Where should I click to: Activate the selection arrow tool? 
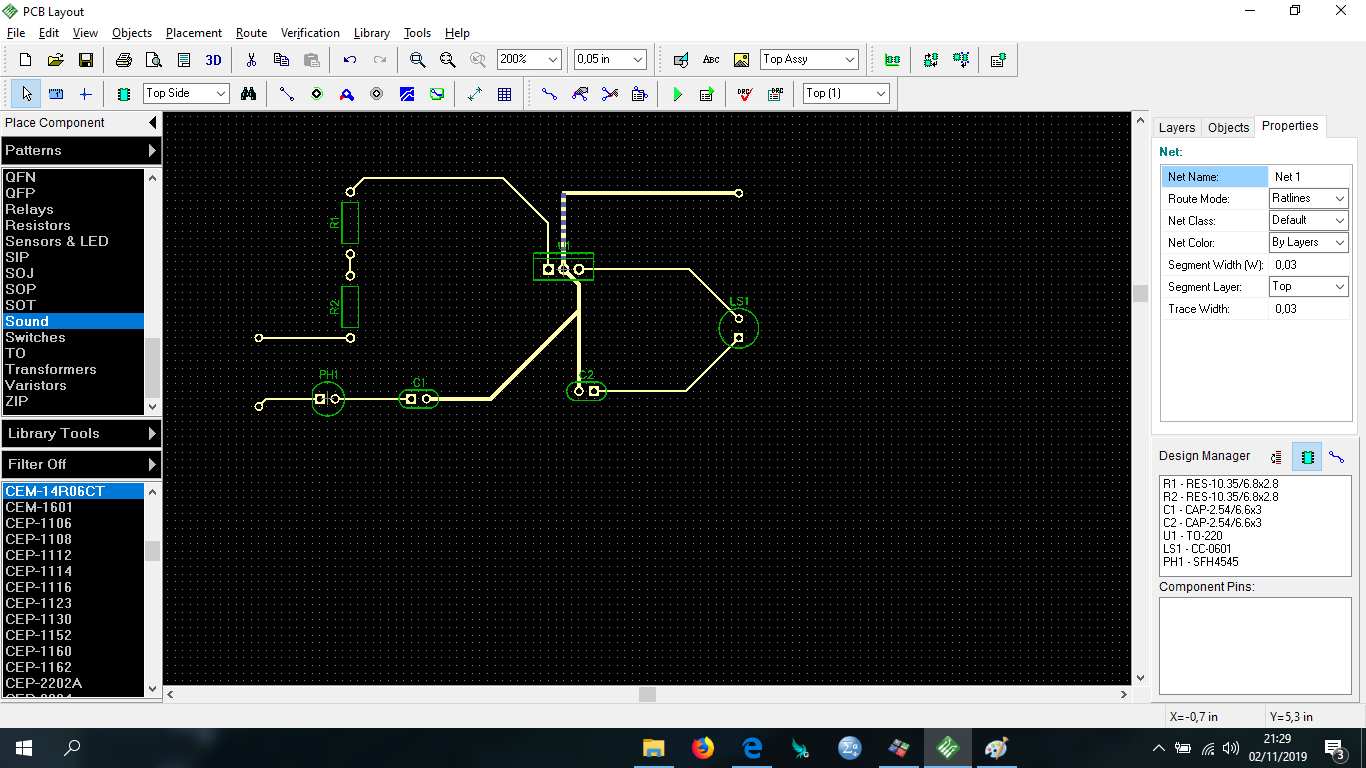[25, 93]
